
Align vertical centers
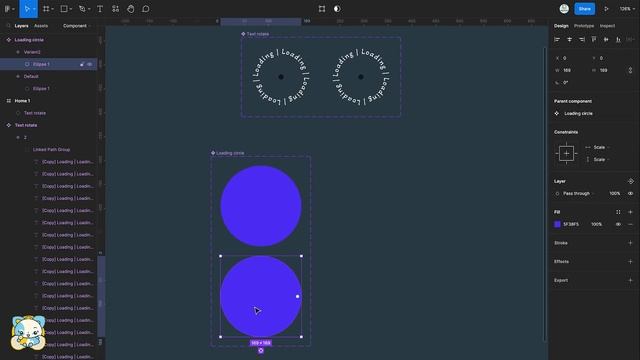click(x=606, y=40)
